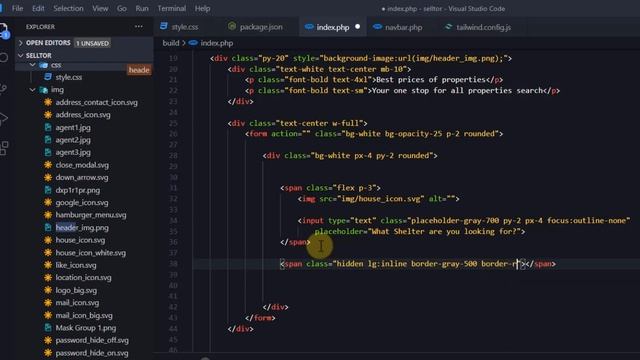The image size is (640, 360).
Task: Open Mask Group 1.png file
Action: pyautogui.click(x=86, y=328)
